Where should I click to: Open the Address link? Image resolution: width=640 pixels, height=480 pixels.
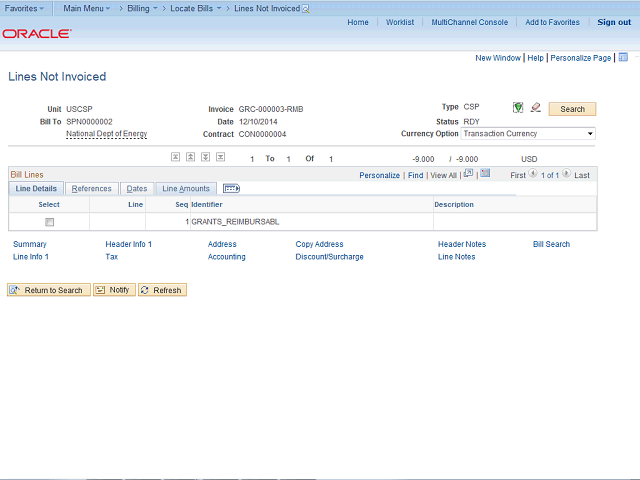click(x=222, y=244)
